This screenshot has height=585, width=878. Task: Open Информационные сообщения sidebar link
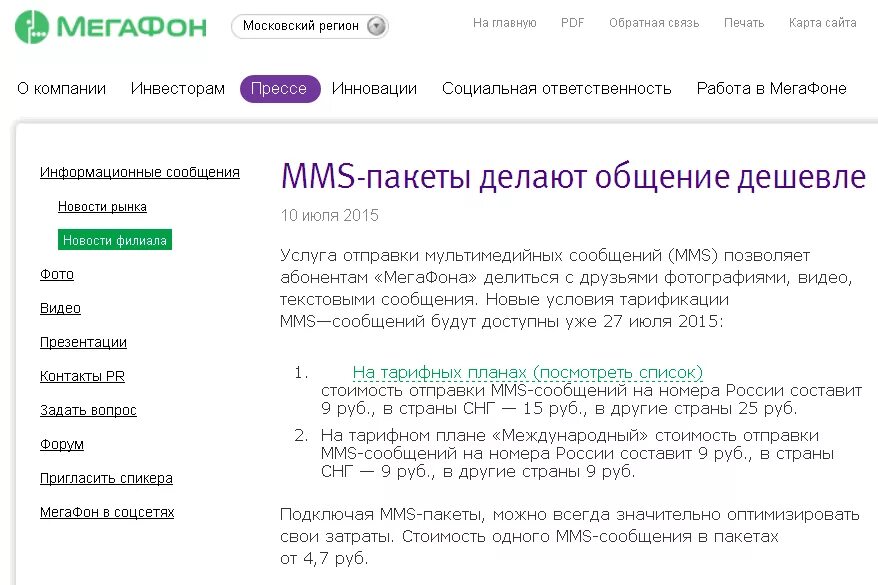(x=140, y=172)
